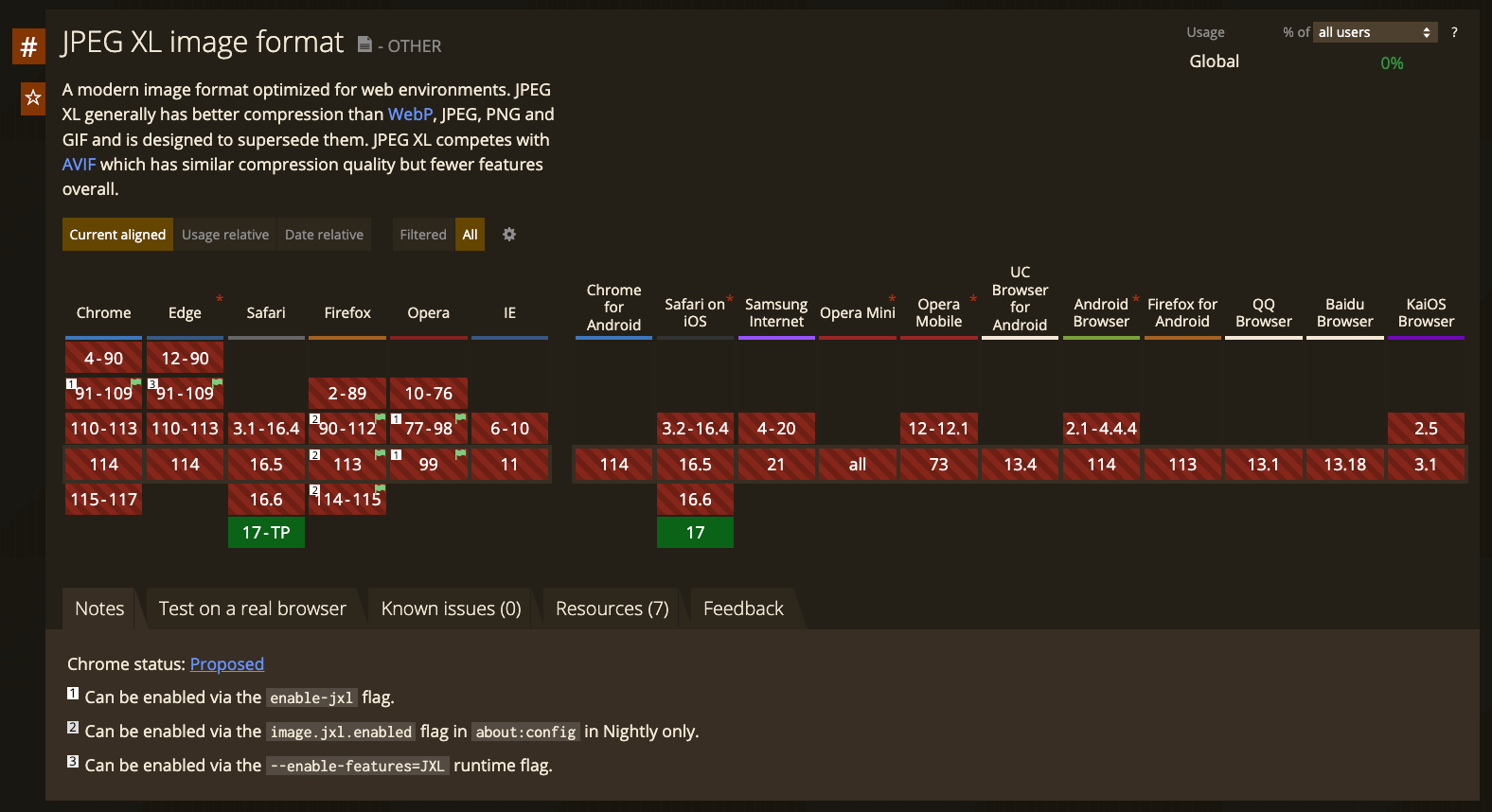Select the Opera Mobile 73 cell

point(939,465)
